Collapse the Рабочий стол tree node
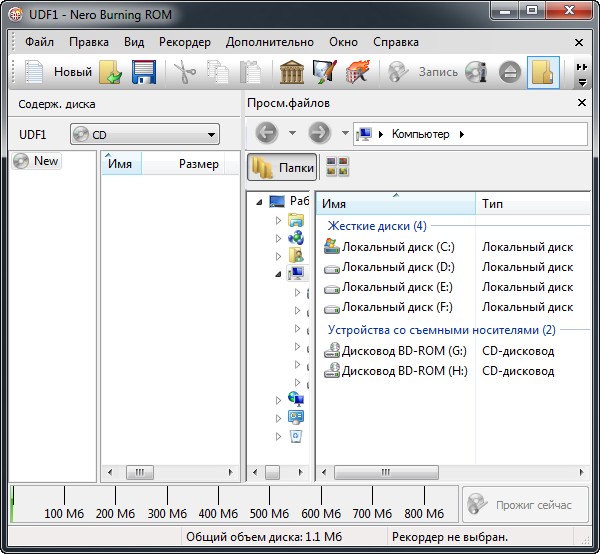The width and height of the screenshot is (600, 554). (x=260, y=201)
